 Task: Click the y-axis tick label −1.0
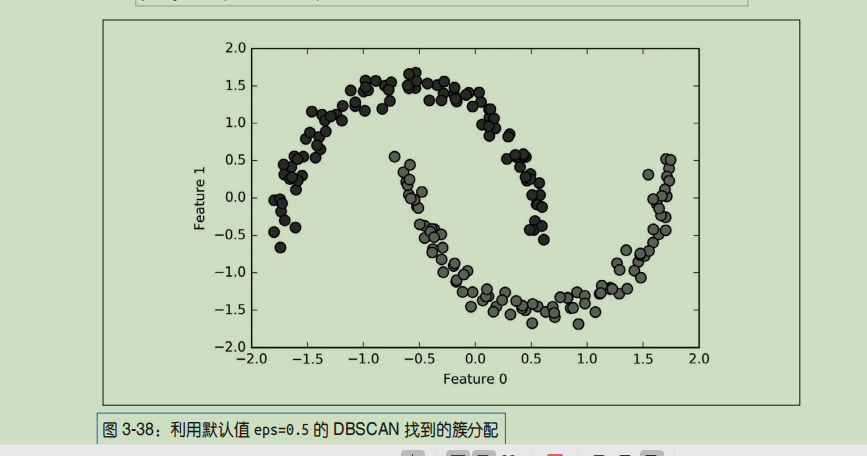tap(231, 272)
